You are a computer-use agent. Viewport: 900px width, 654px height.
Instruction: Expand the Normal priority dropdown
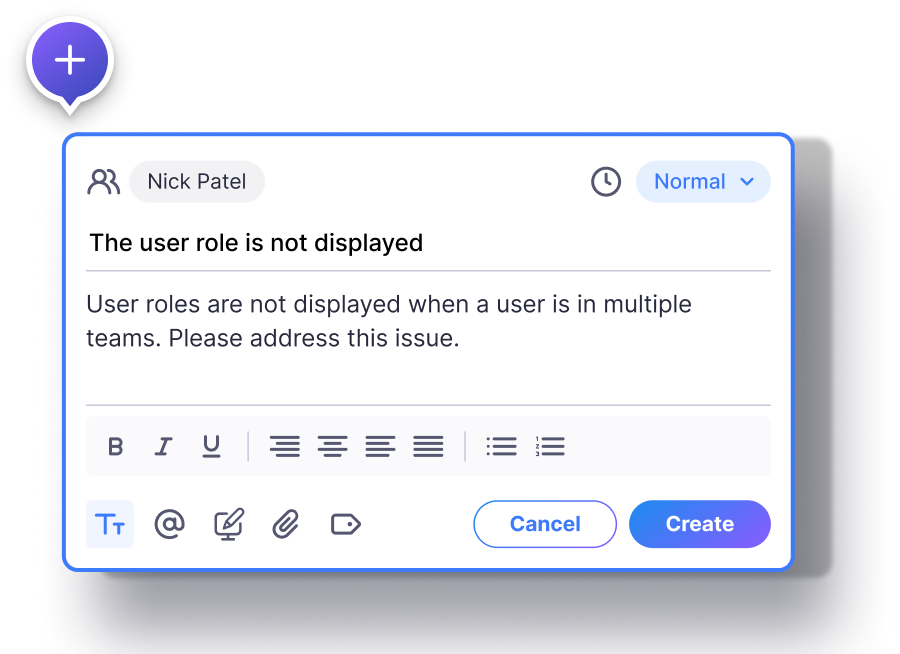[703, 182]
